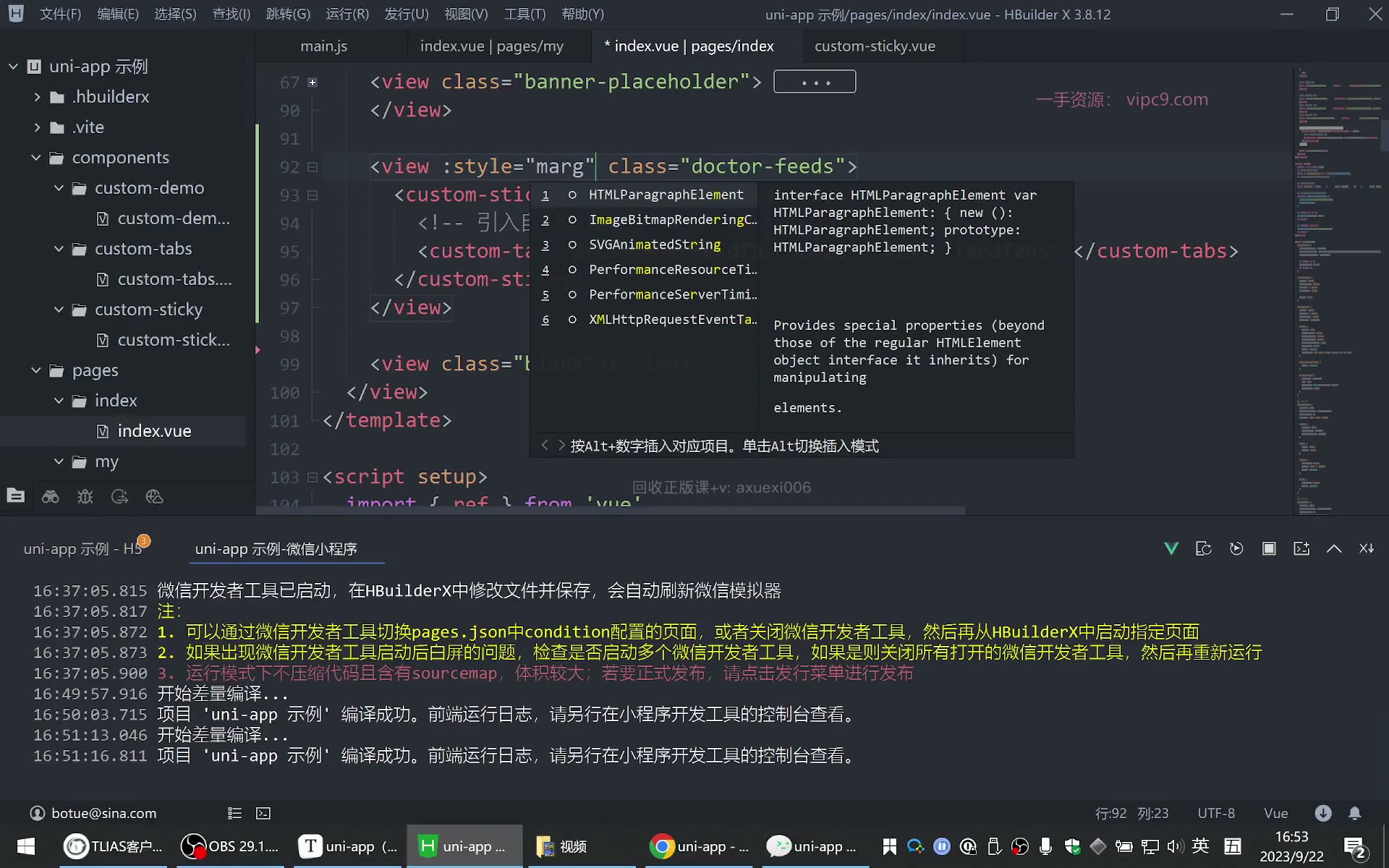
Task: Click the download arrow icon in status bar
Action: (1323, 813)
